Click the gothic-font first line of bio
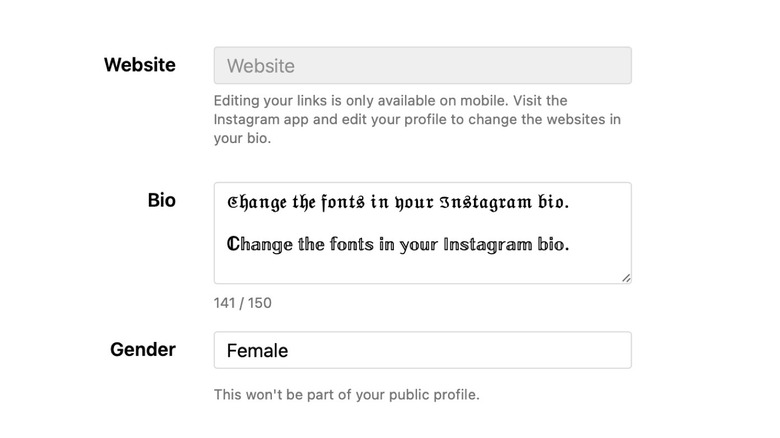 (397, 203)
